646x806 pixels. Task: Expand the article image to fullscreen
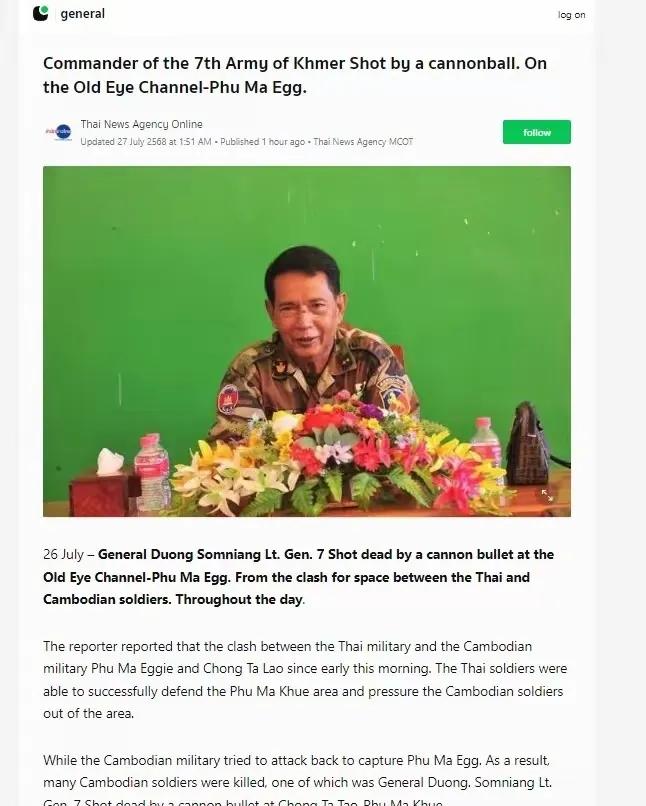[547, 496]
